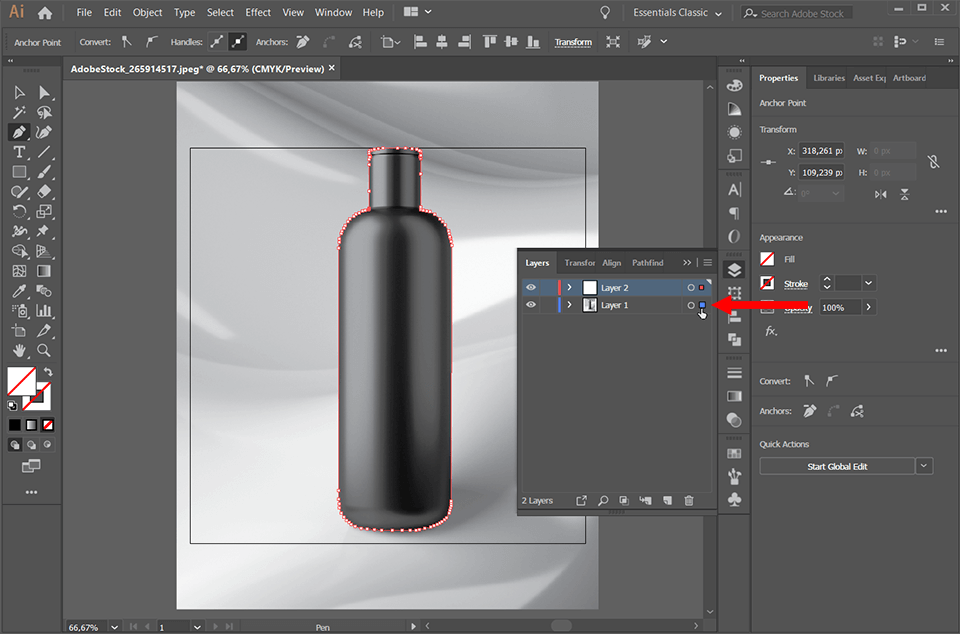Pick the Rectangle tool
The height and width of the screenshot is (634, 960).
[20, 171]
